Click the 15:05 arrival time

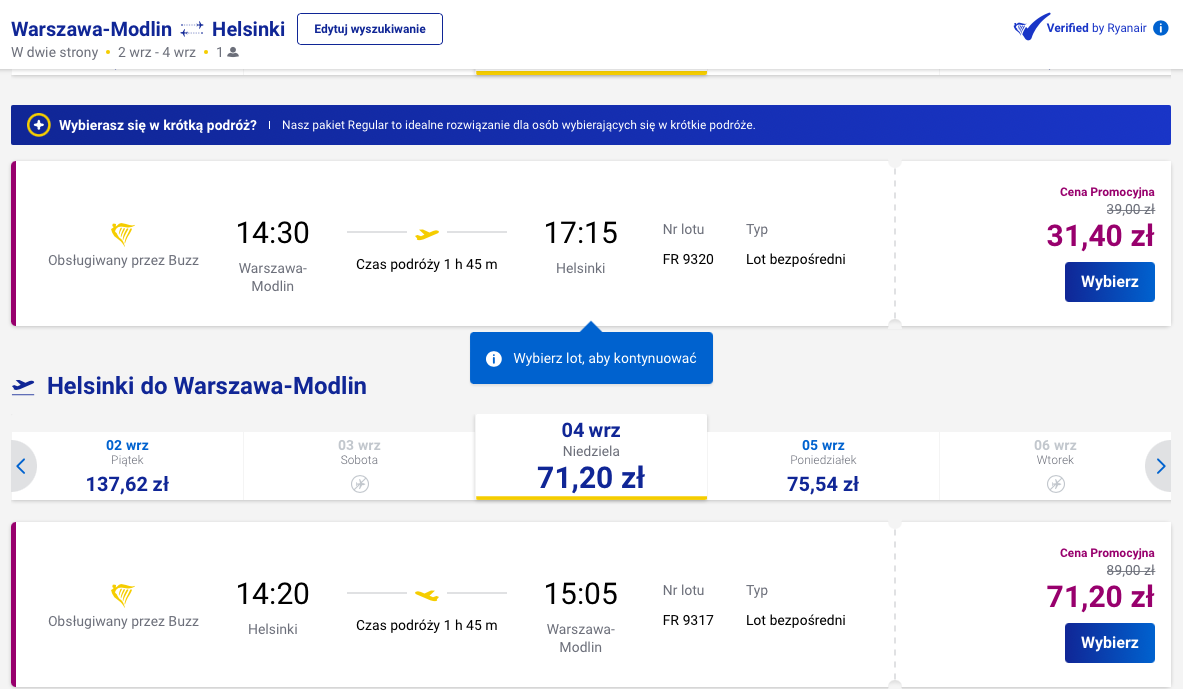[580, 594]
